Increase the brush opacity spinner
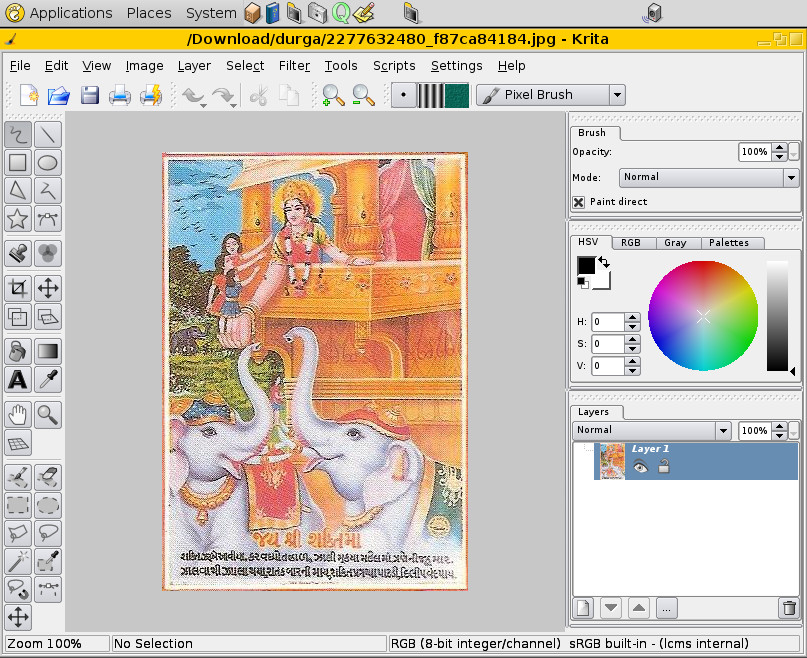Screen dimensions: 807x658 pyautogui.click(x=779, y=147)
